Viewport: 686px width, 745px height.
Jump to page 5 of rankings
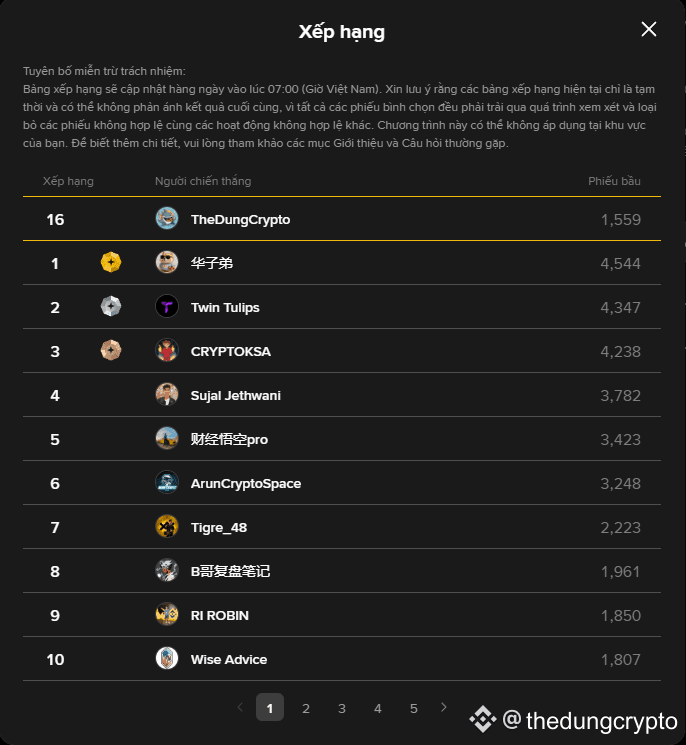(x=413, y=708)
